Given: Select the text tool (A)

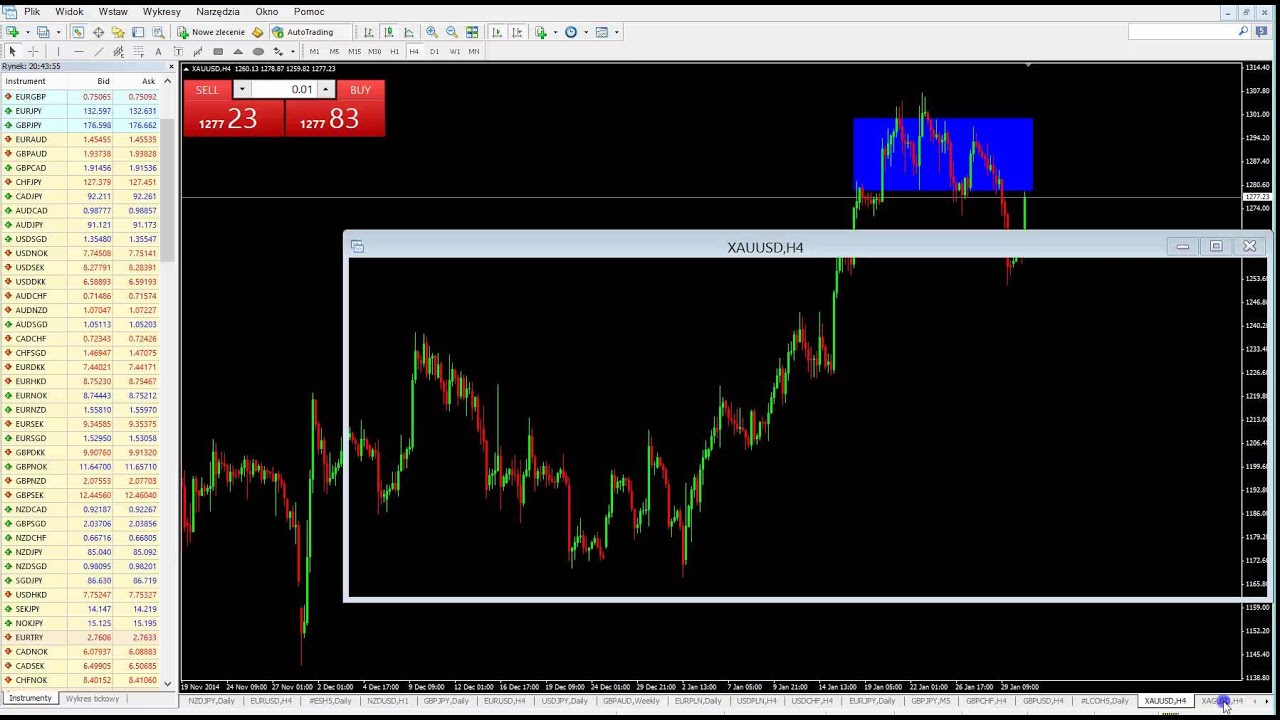Looking at the screenshot, I should coord(158,51).
